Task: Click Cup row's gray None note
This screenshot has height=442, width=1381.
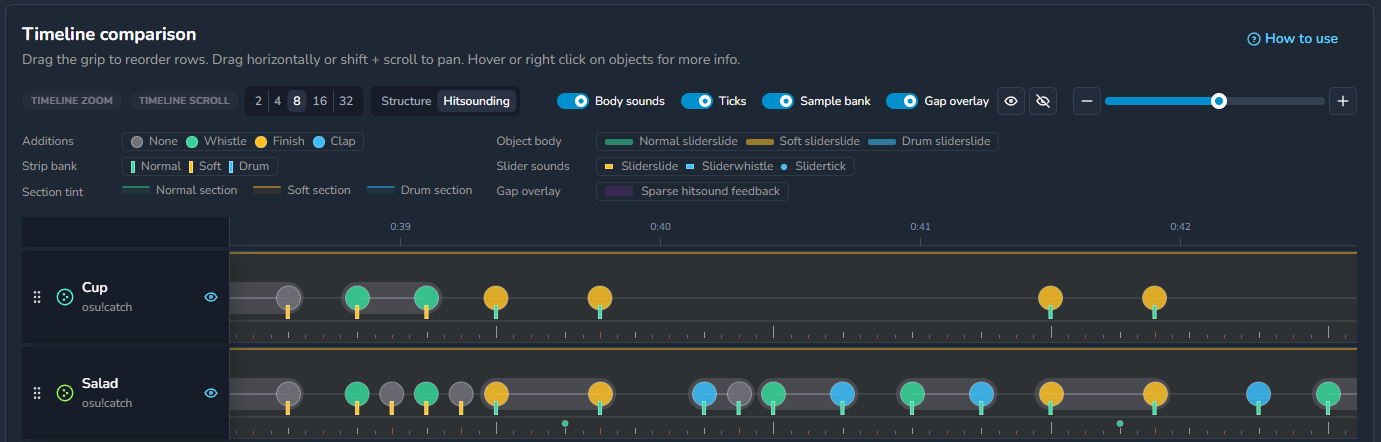Action: pyautogui.click(x=288, y=297)
